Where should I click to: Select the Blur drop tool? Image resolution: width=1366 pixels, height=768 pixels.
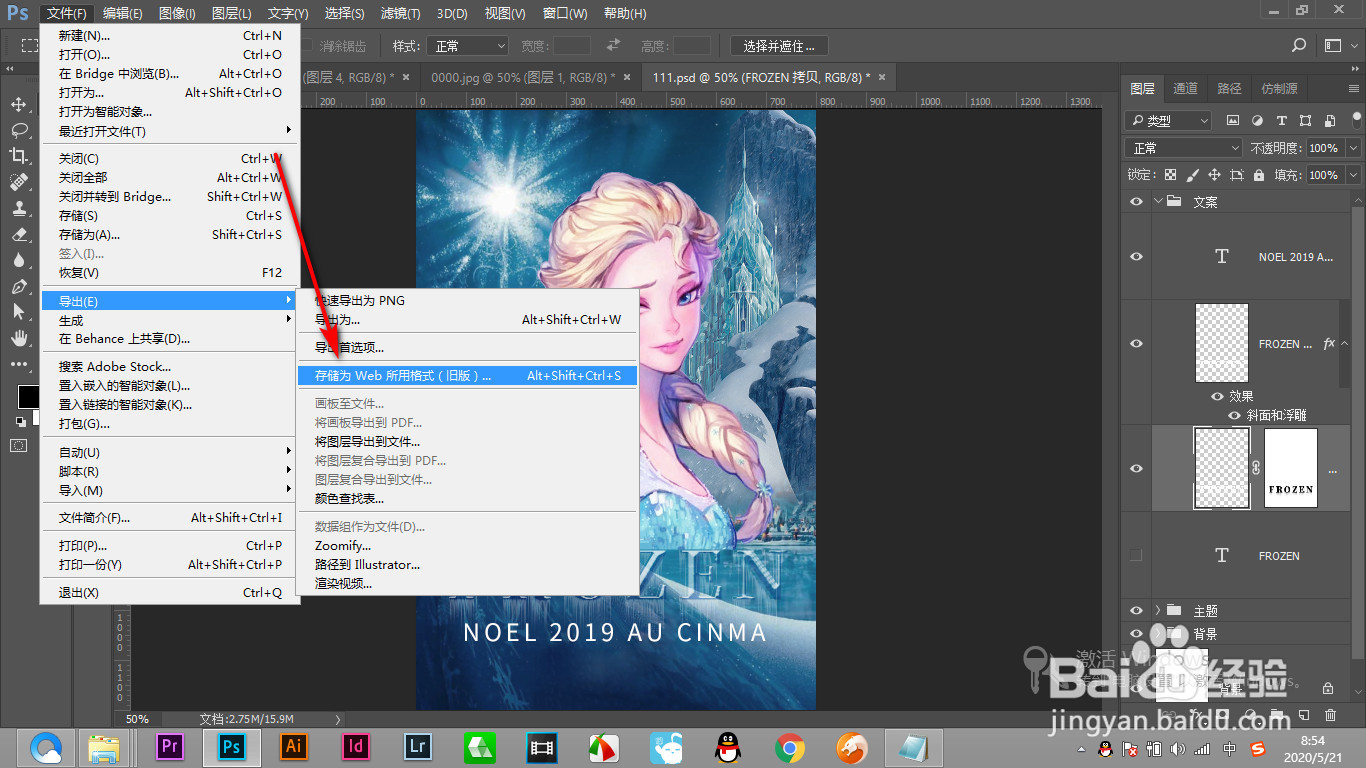point(19,260)
